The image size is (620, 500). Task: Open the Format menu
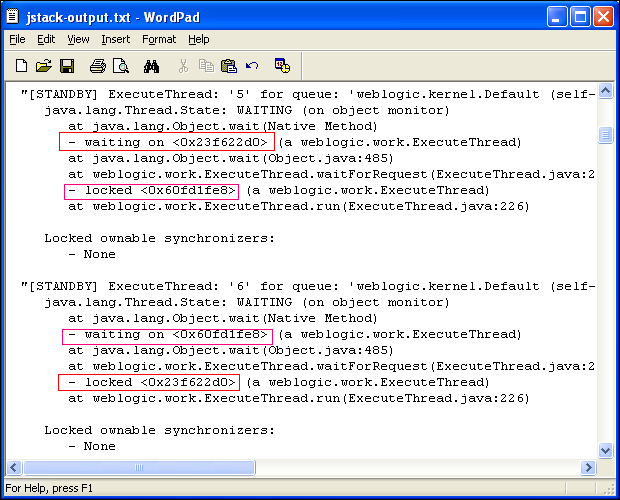click(x=159, y=39)
